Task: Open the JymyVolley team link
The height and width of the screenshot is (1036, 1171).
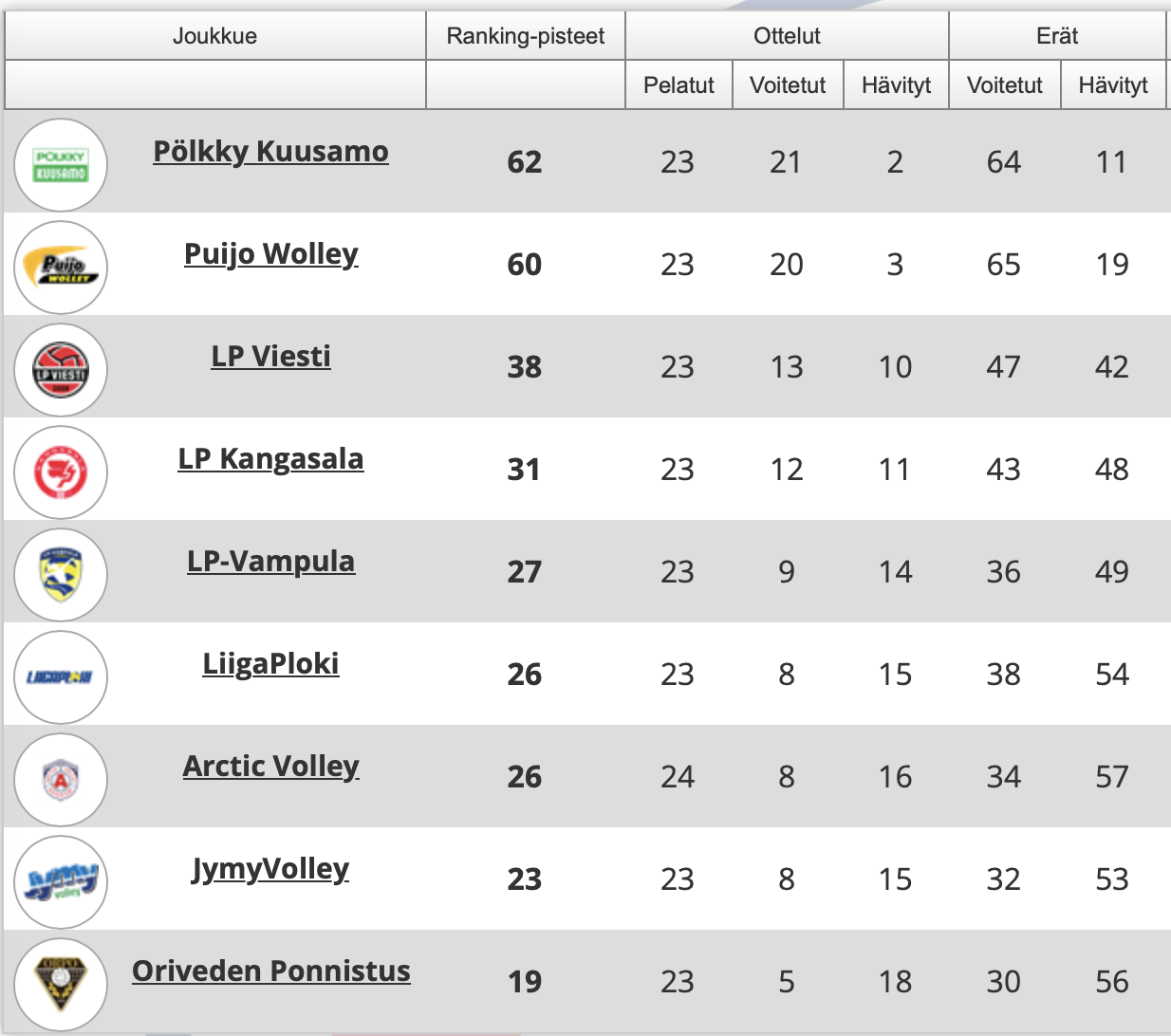Action: click(x=270, y=869)
